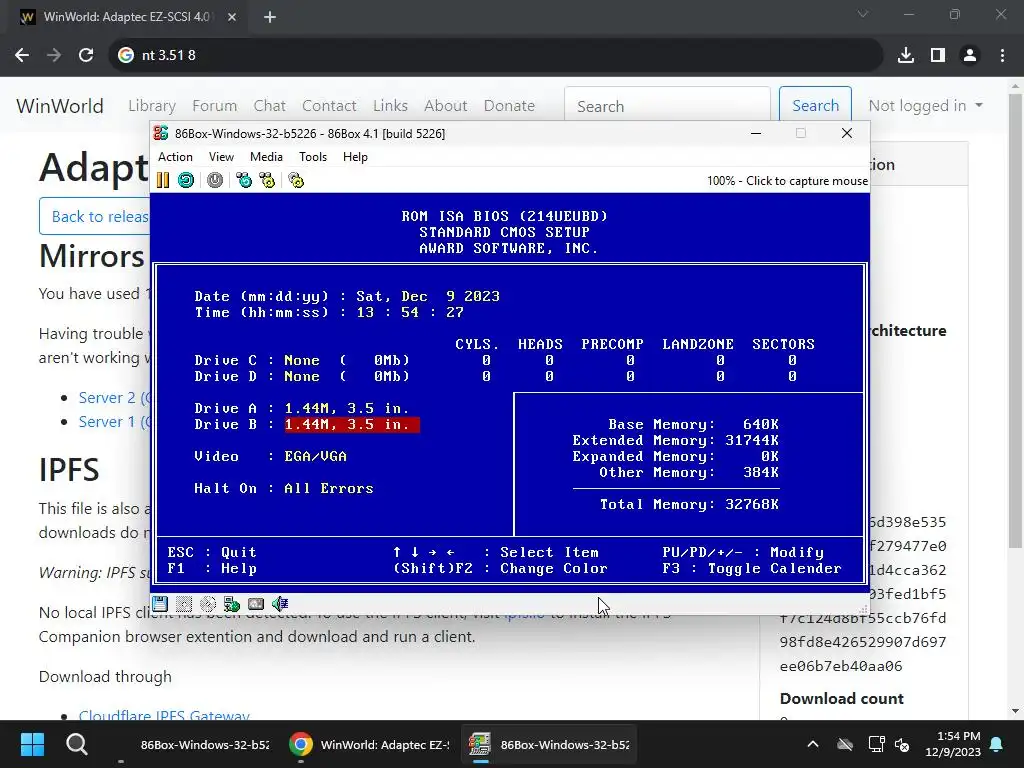Click into emulator BIOS screen to capture mouse

tap(510, 392)
